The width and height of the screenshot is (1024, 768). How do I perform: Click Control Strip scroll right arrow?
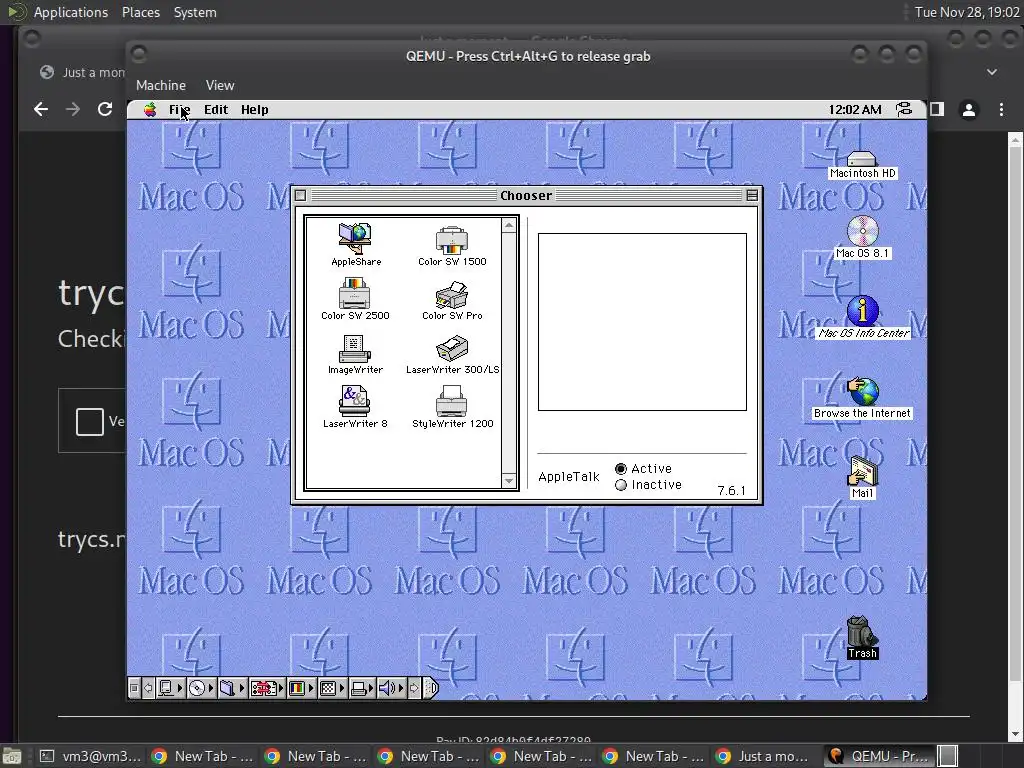(414, 688)
